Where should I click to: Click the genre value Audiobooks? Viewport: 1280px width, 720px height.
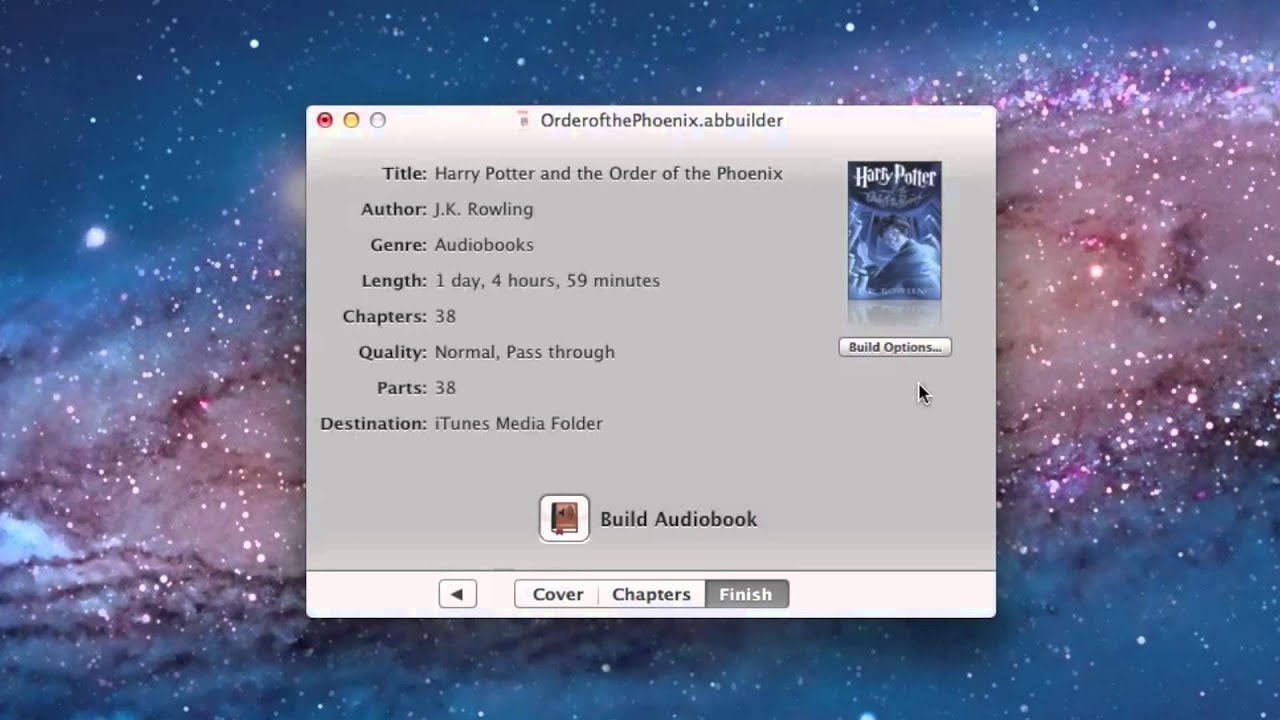point(484,245)
